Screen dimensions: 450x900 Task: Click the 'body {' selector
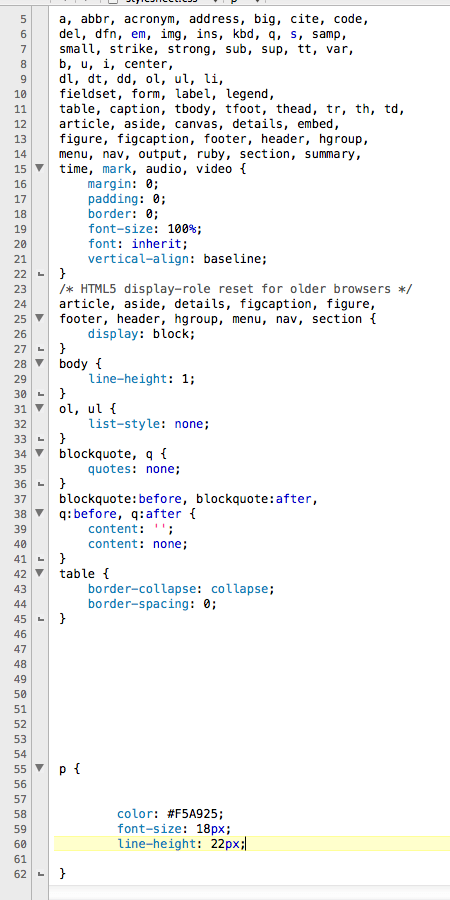coord(80,364)
